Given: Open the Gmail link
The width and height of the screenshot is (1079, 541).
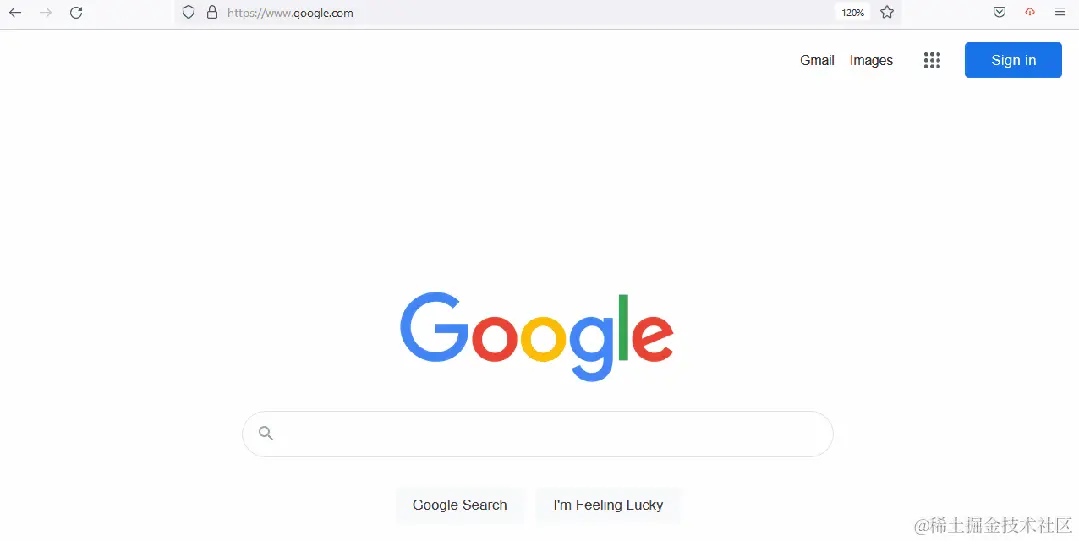Looking at the screenshot, I should [818, 61].
